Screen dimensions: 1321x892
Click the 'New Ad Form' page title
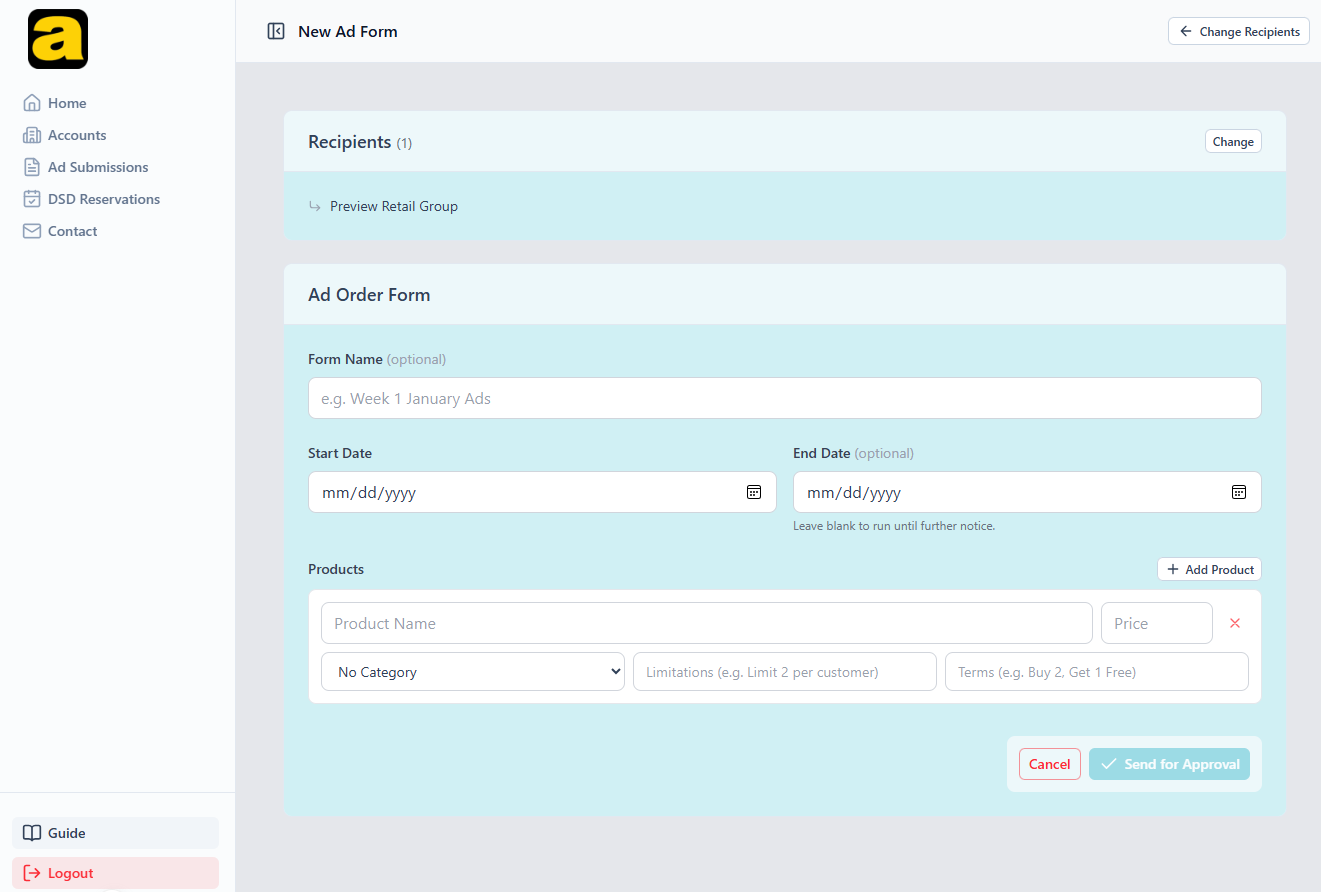click(348, 31)
